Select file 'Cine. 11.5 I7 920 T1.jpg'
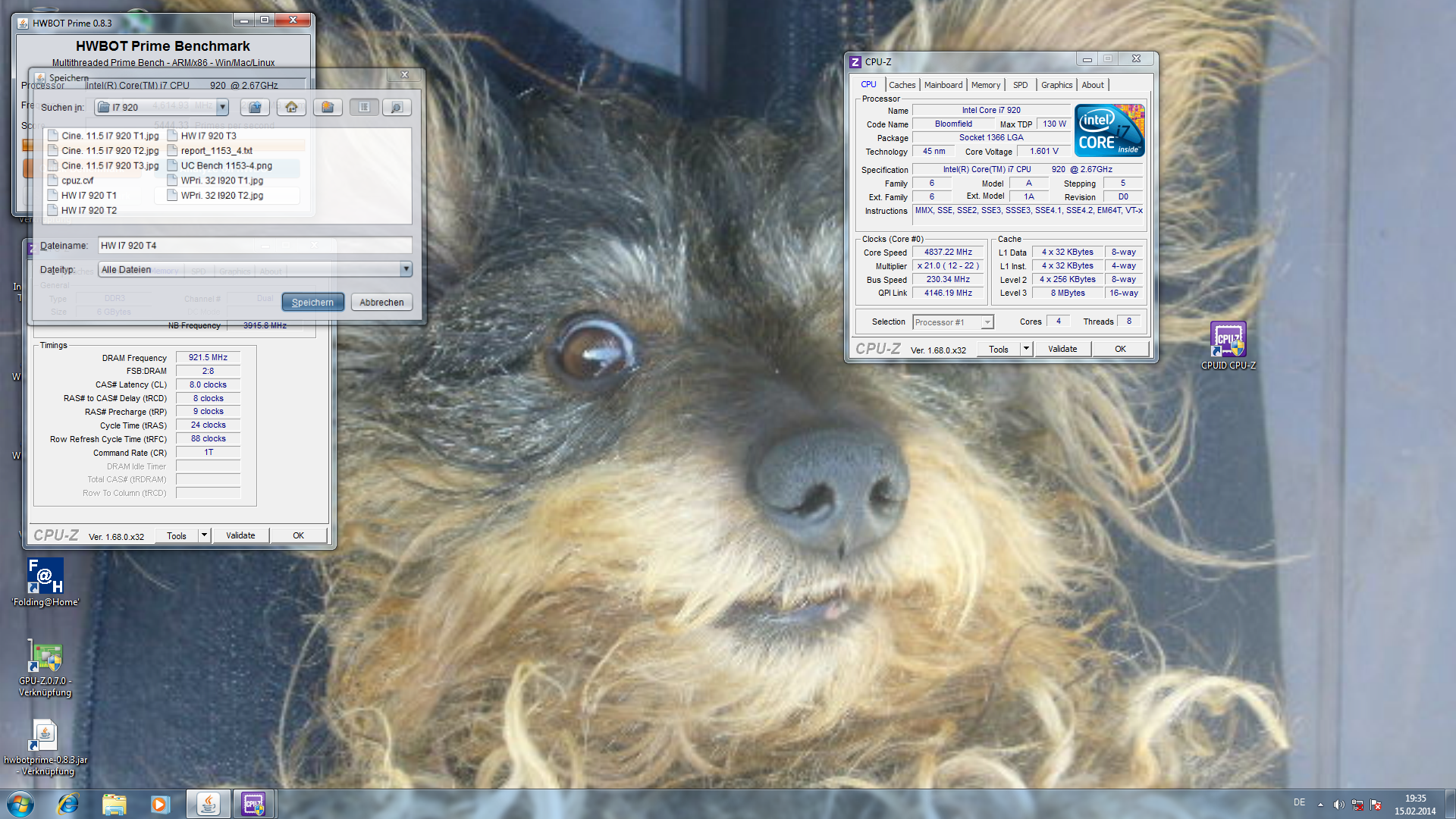This screenshot has height=819, width=1456. tap(103, 136)
